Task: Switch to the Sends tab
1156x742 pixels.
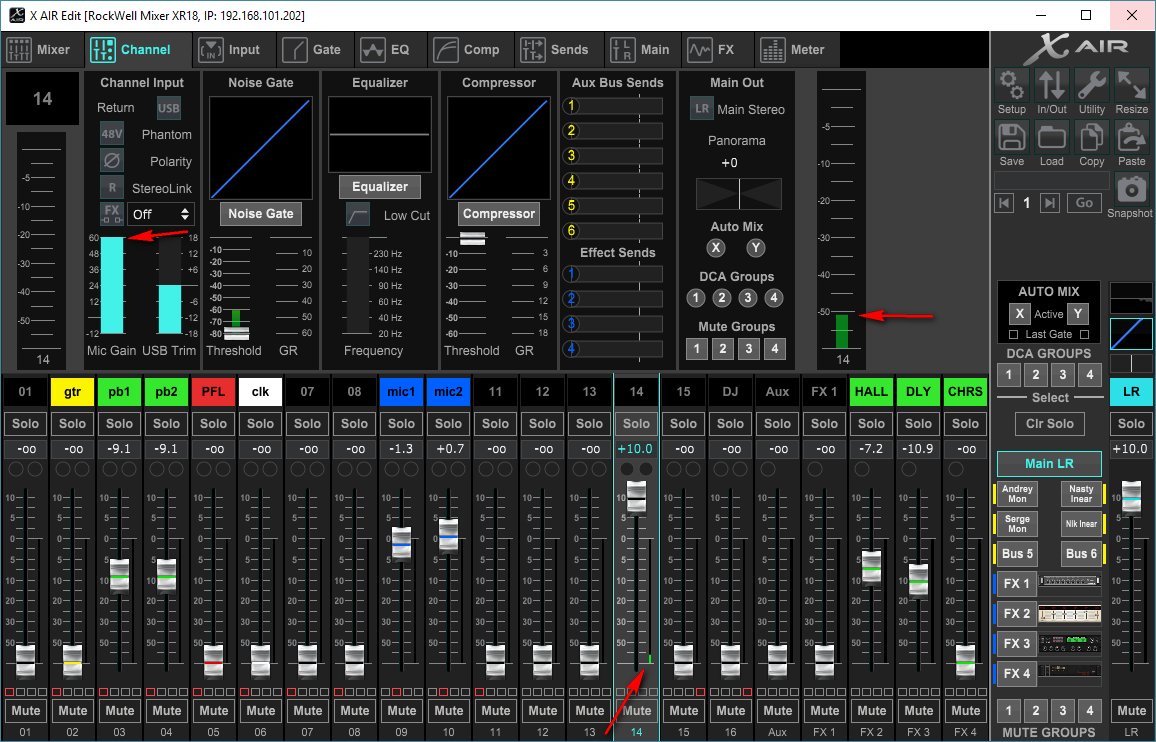Action: tap(556, 49)
